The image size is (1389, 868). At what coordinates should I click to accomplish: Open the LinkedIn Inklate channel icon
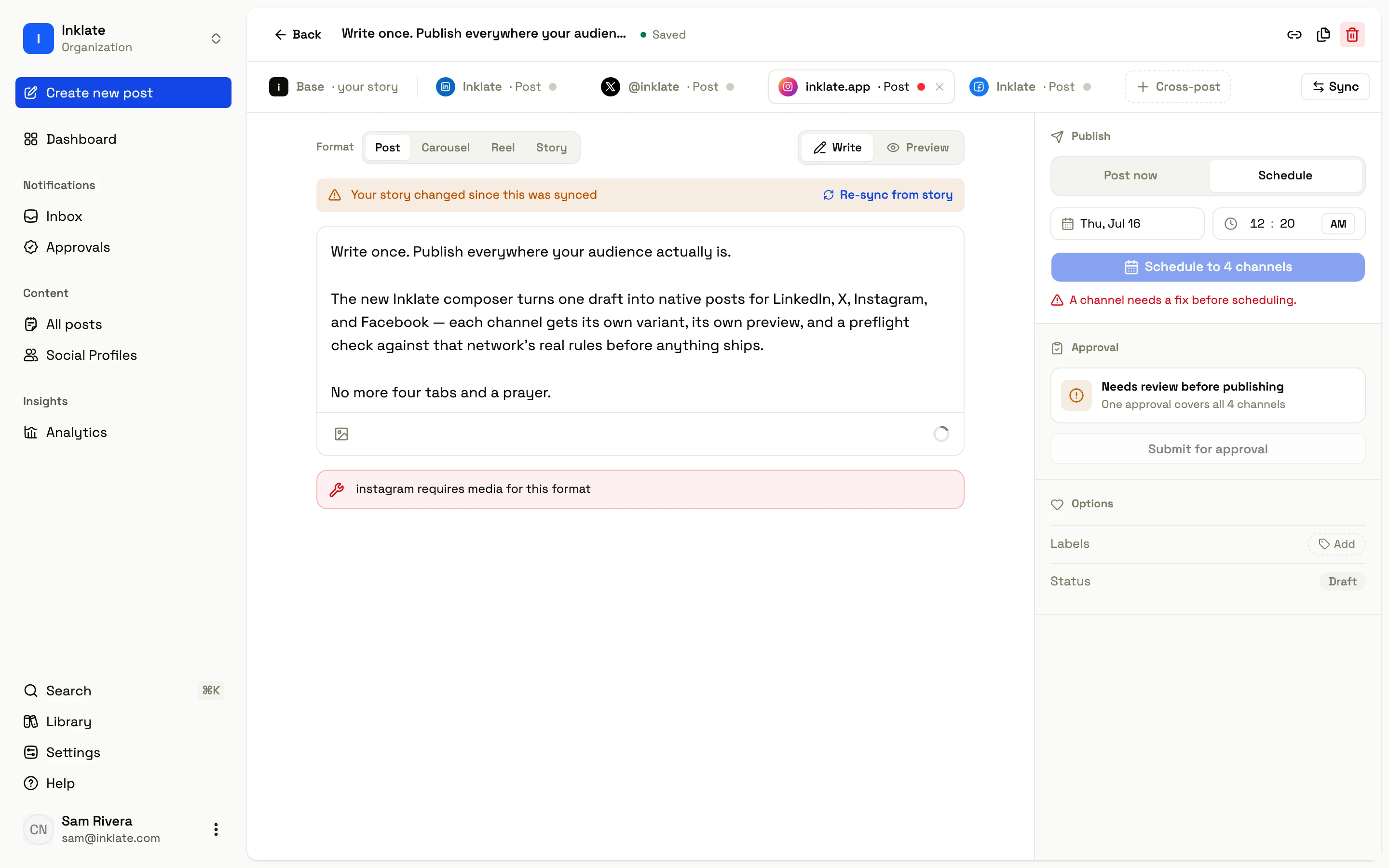(x=446, y=87)
